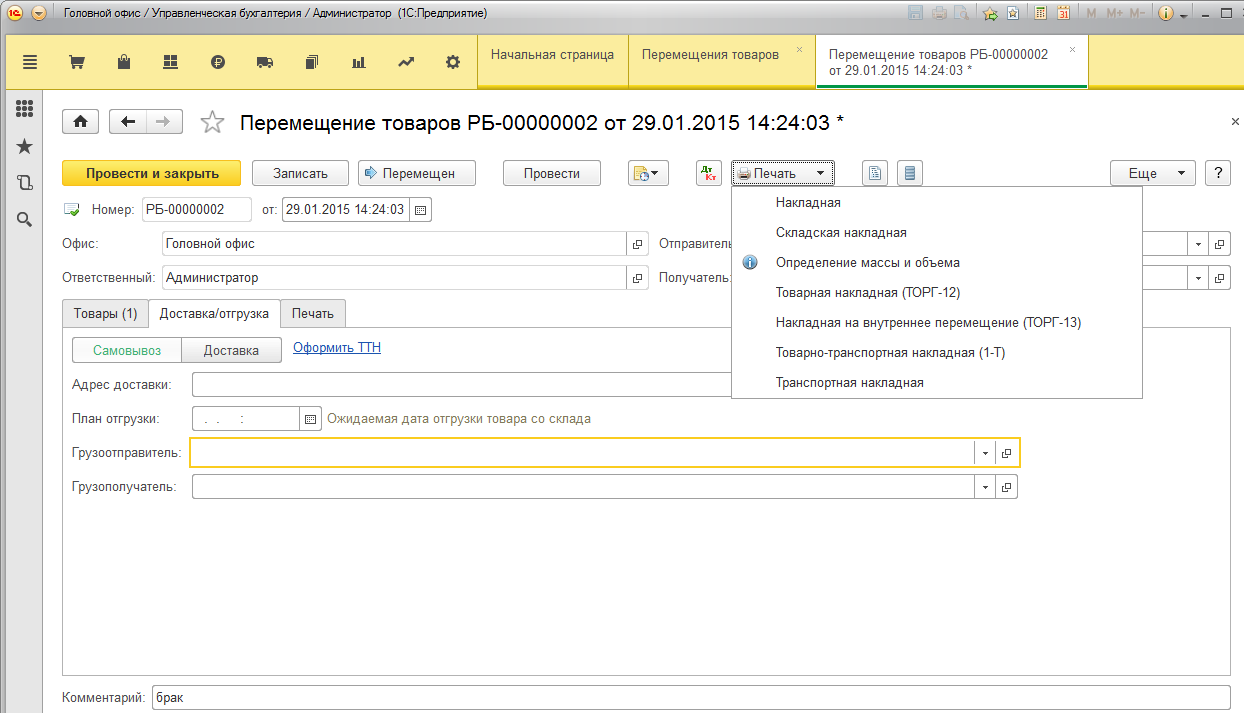Open the document report icon next to Печать

coord(875,173)
